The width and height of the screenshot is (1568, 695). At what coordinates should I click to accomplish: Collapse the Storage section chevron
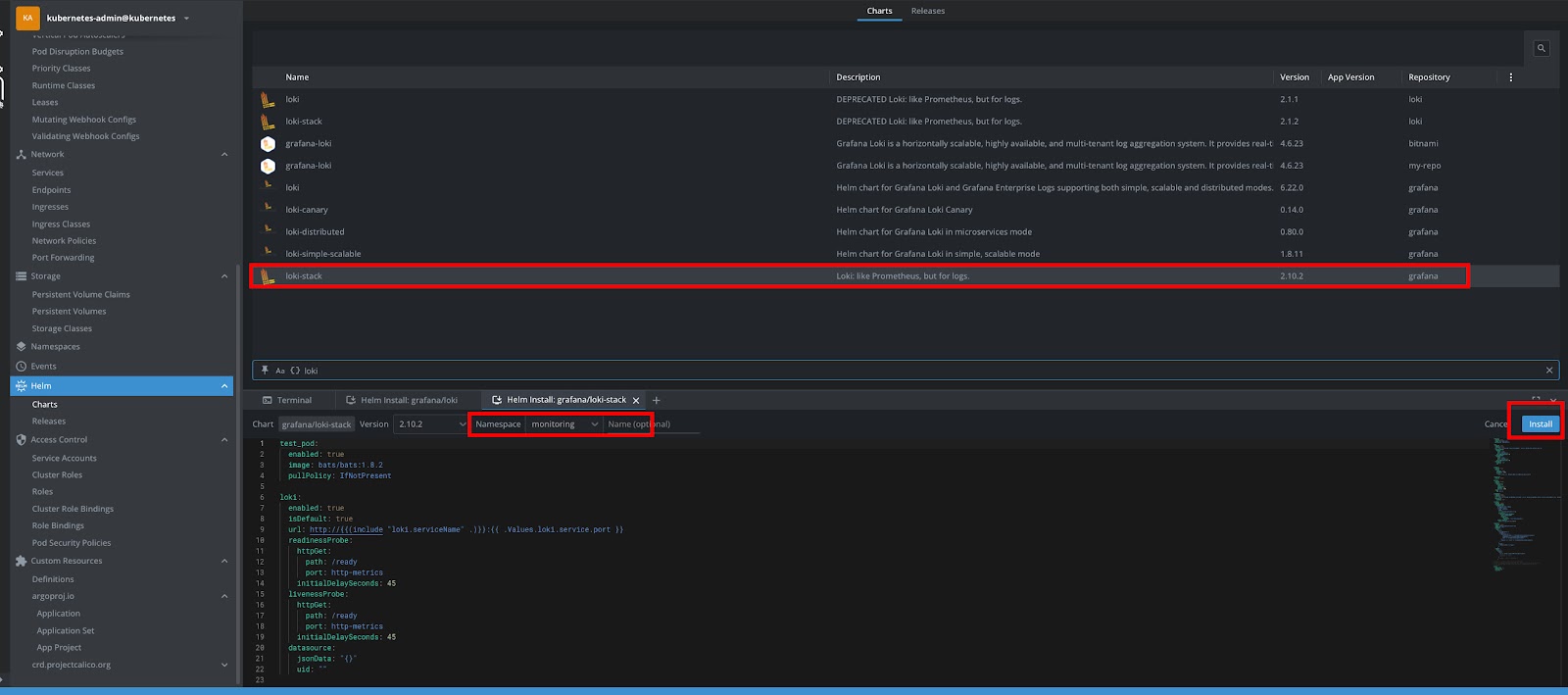point(224,276)
